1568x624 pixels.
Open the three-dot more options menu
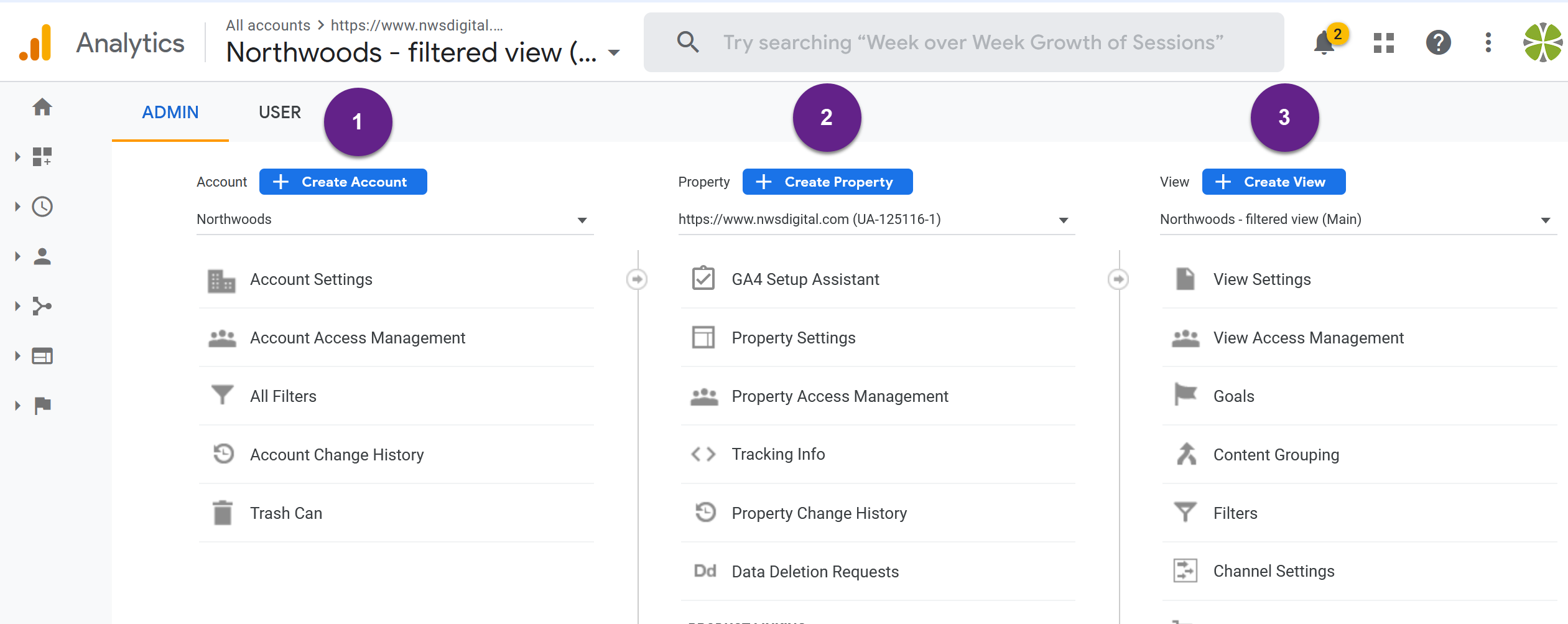[x=1488, y=43]
